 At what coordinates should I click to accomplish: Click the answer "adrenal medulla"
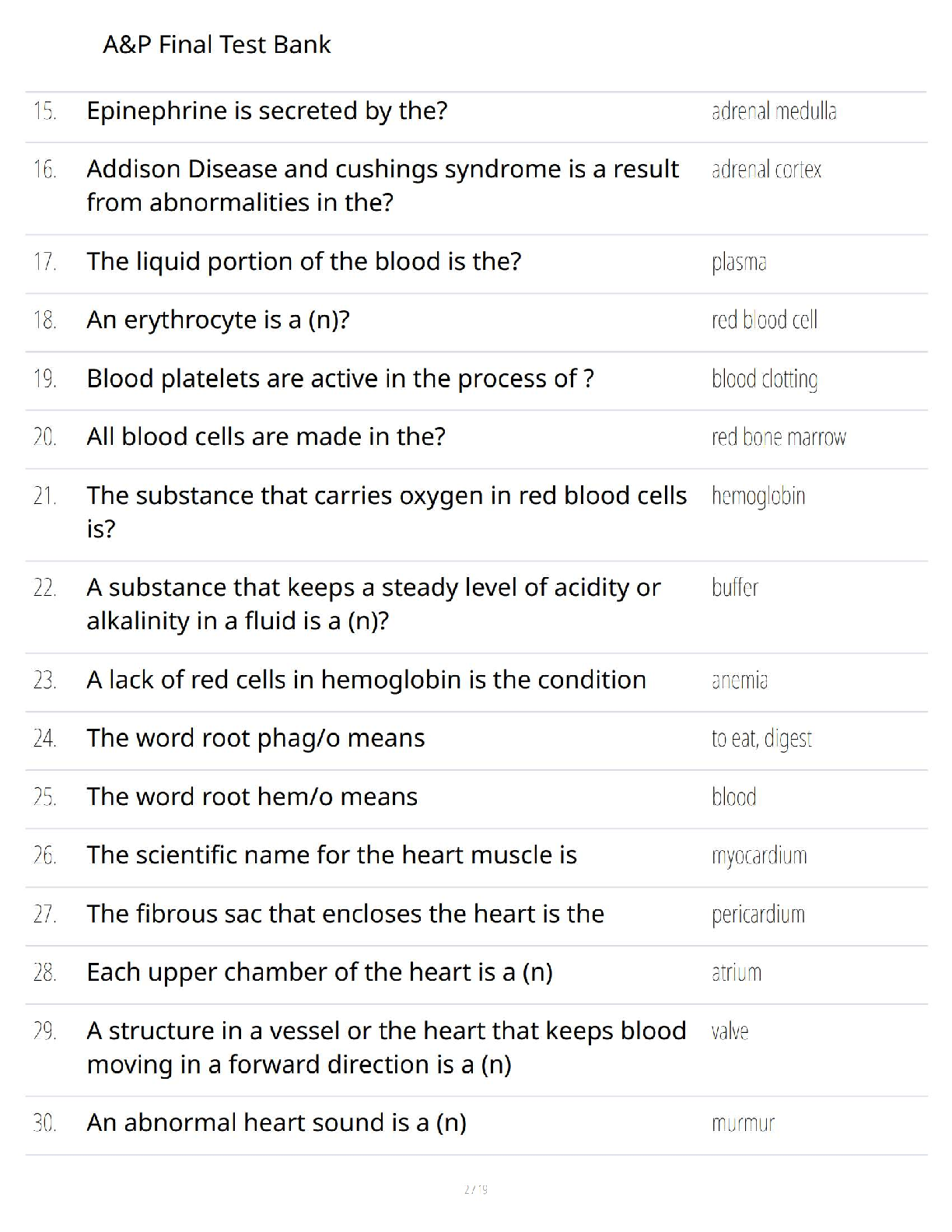pos(774,112)
